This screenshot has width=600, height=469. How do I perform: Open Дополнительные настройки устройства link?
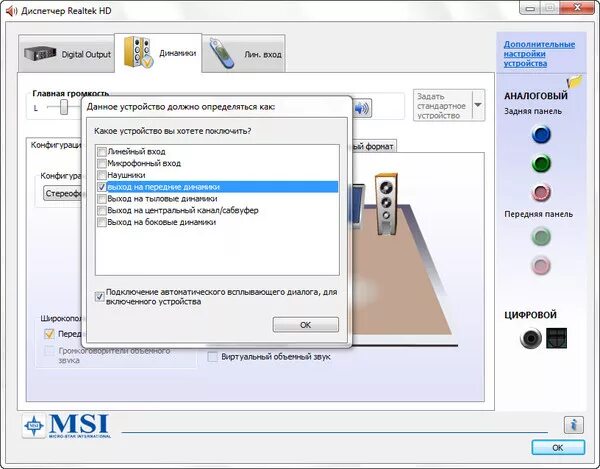539,54
